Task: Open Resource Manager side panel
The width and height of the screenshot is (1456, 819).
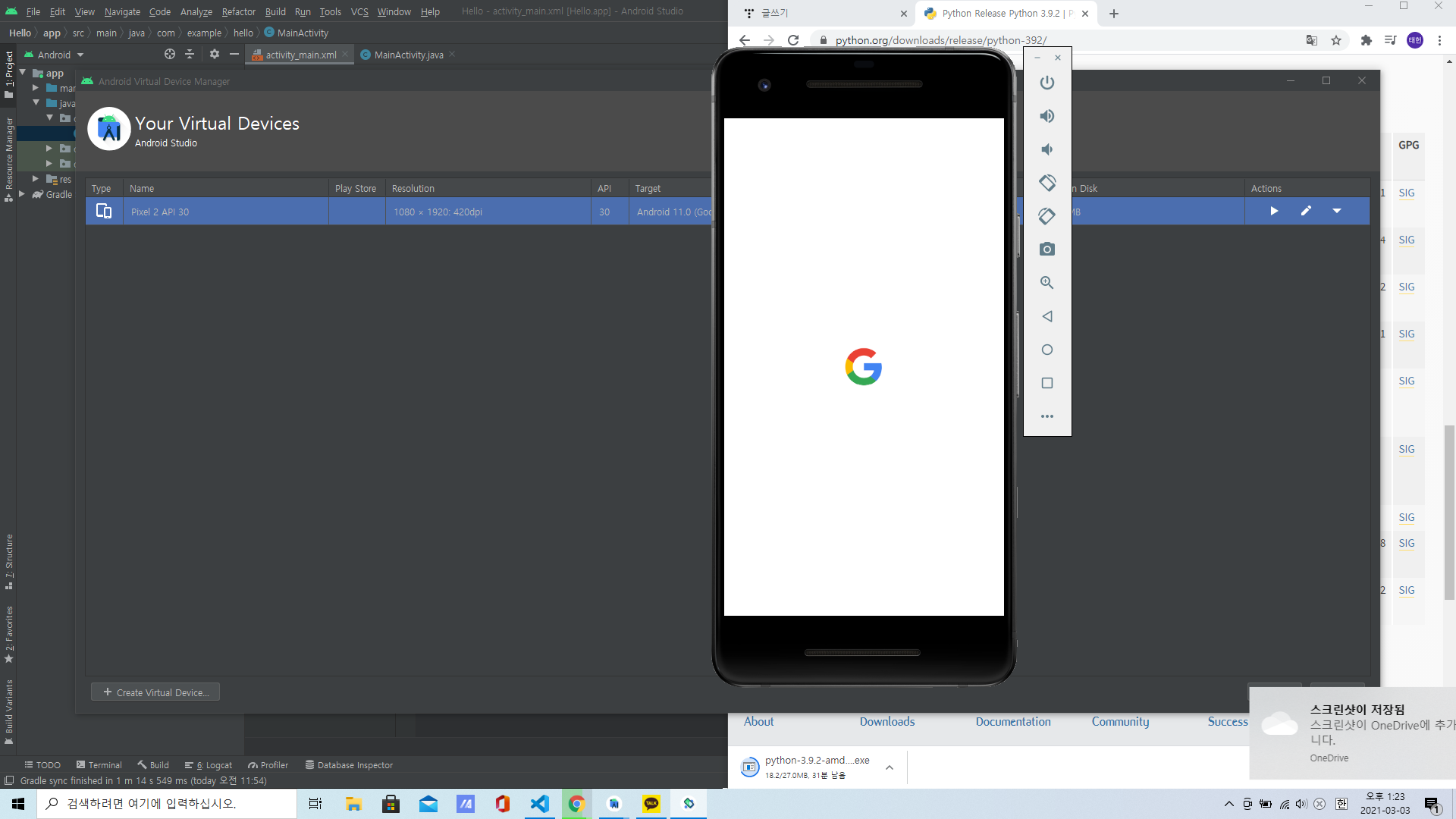Action: pos(9,158)
